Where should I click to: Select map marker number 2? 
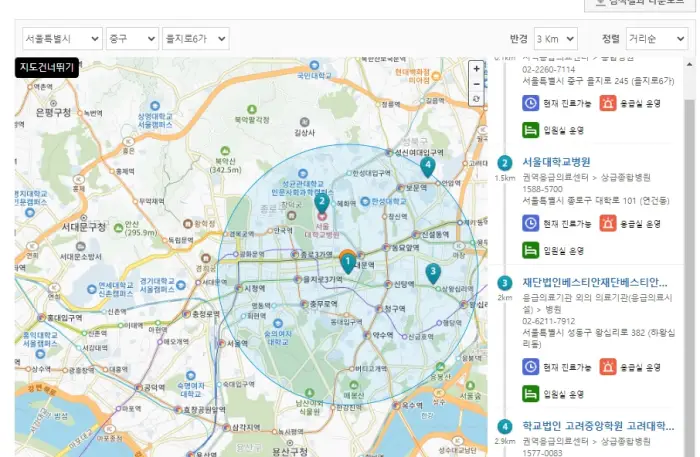(x=322, y=203)
